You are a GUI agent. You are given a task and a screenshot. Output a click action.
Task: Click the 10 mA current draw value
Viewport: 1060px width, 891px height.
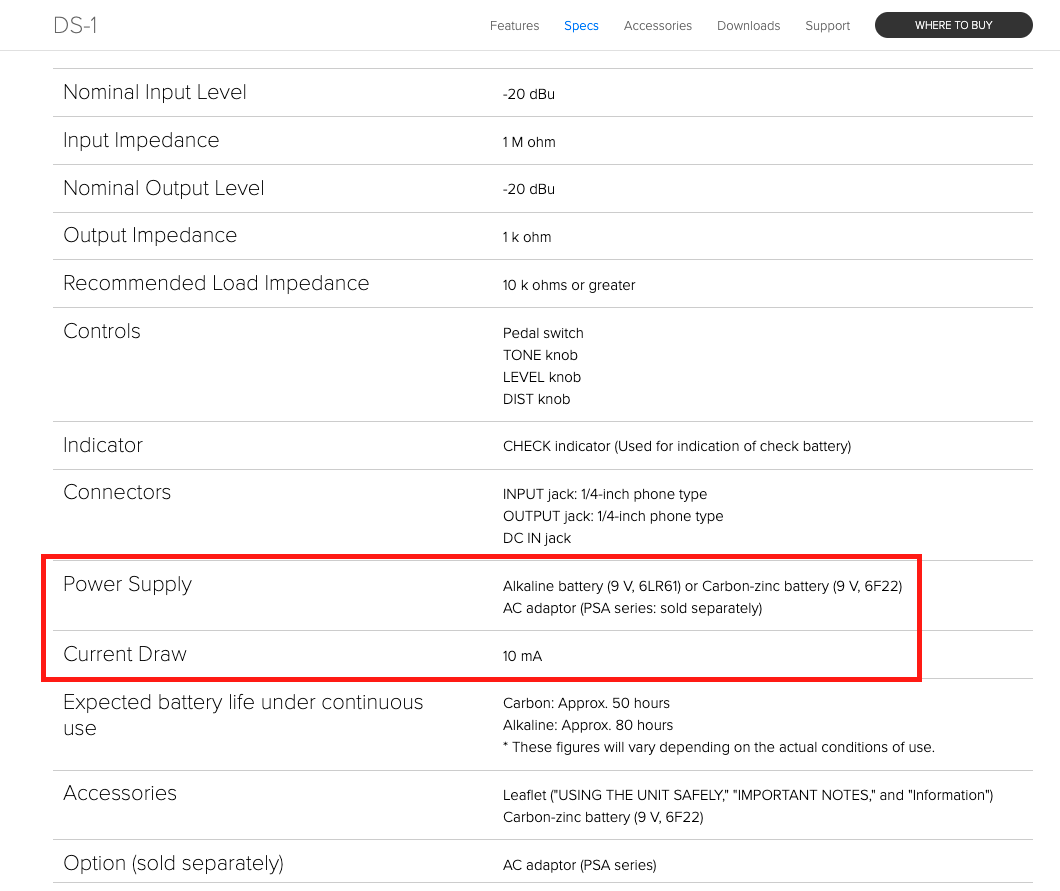[x=522, y=656]
